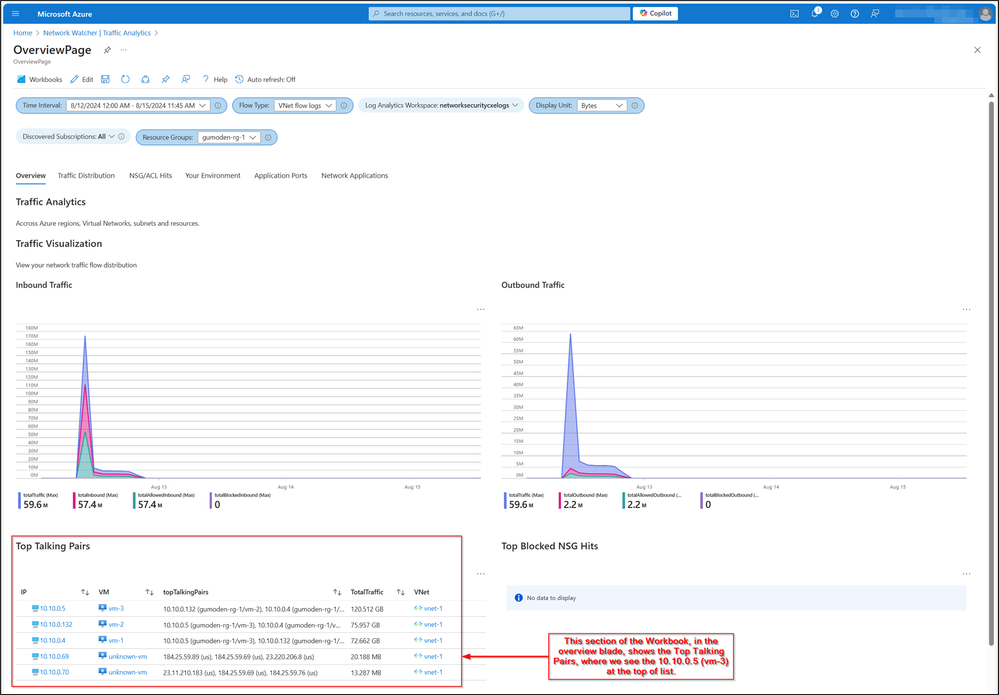Open the Azure portal hamburger menu
999x695 pixels.
(x=15, y=13)
